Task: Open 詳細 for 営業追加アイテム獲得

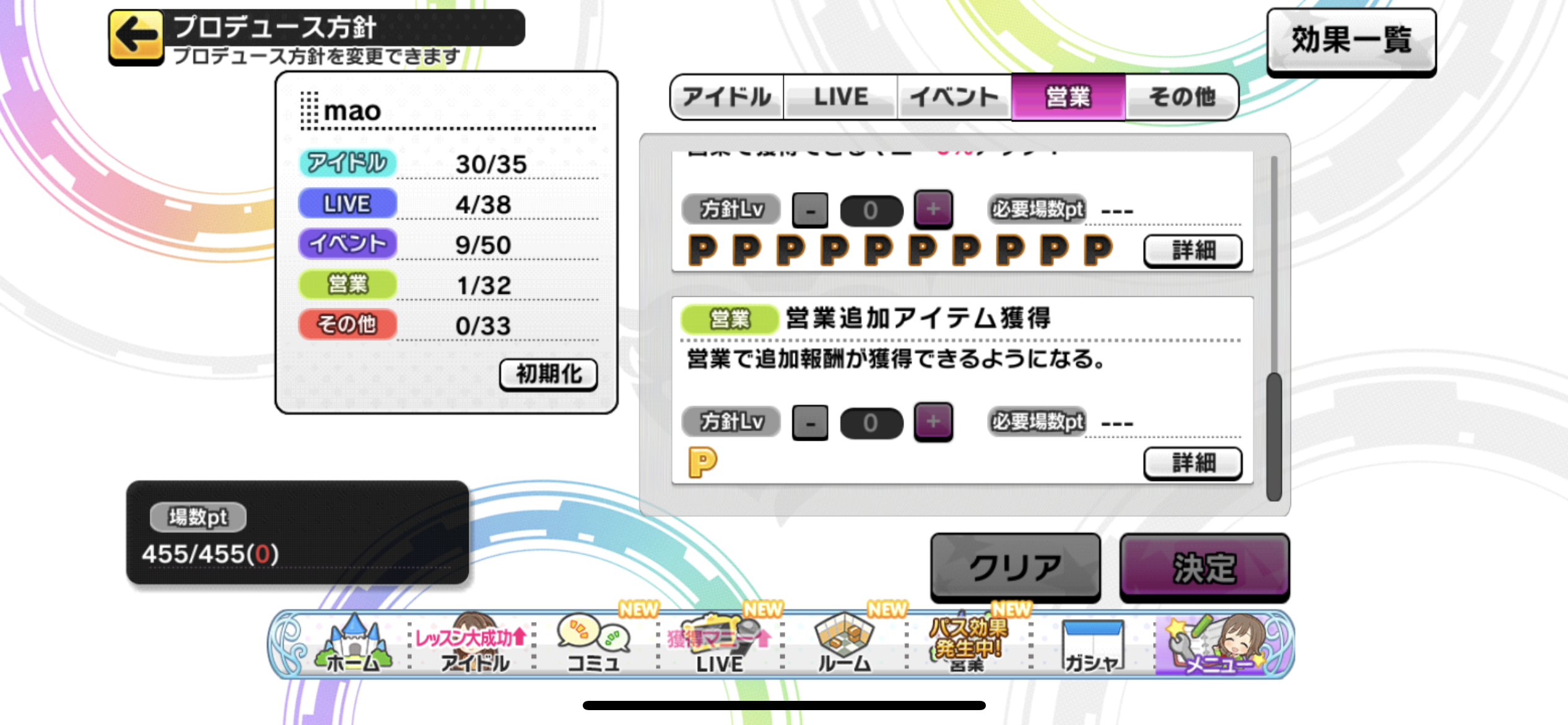Action: tap(1193, 463)
